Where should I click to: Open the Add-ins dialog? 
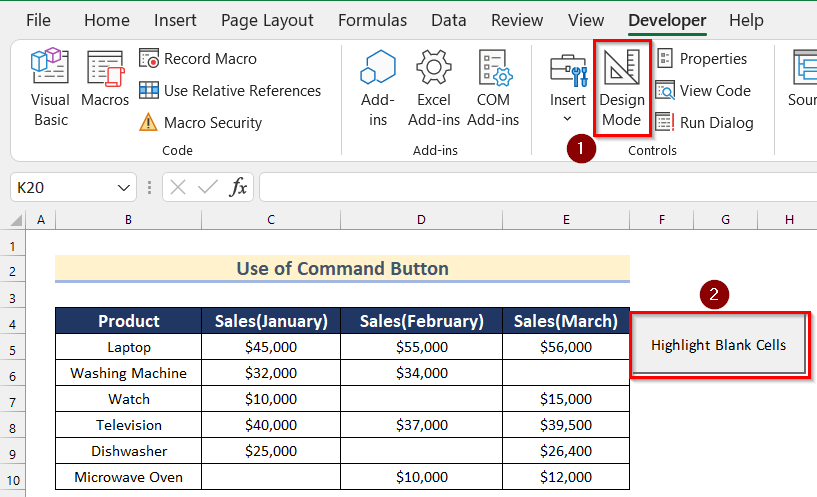click(378, 88)
